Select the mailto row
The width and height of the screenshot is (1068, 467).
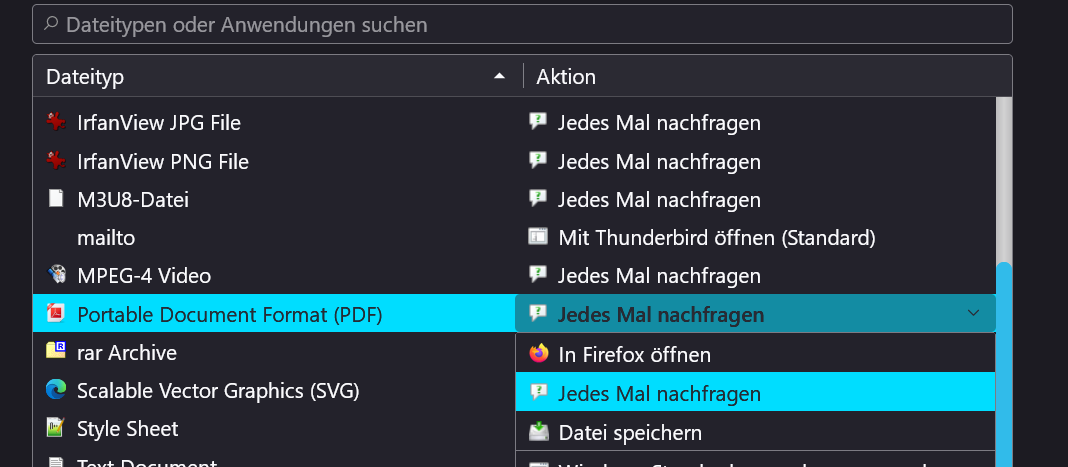click(105, 238)
